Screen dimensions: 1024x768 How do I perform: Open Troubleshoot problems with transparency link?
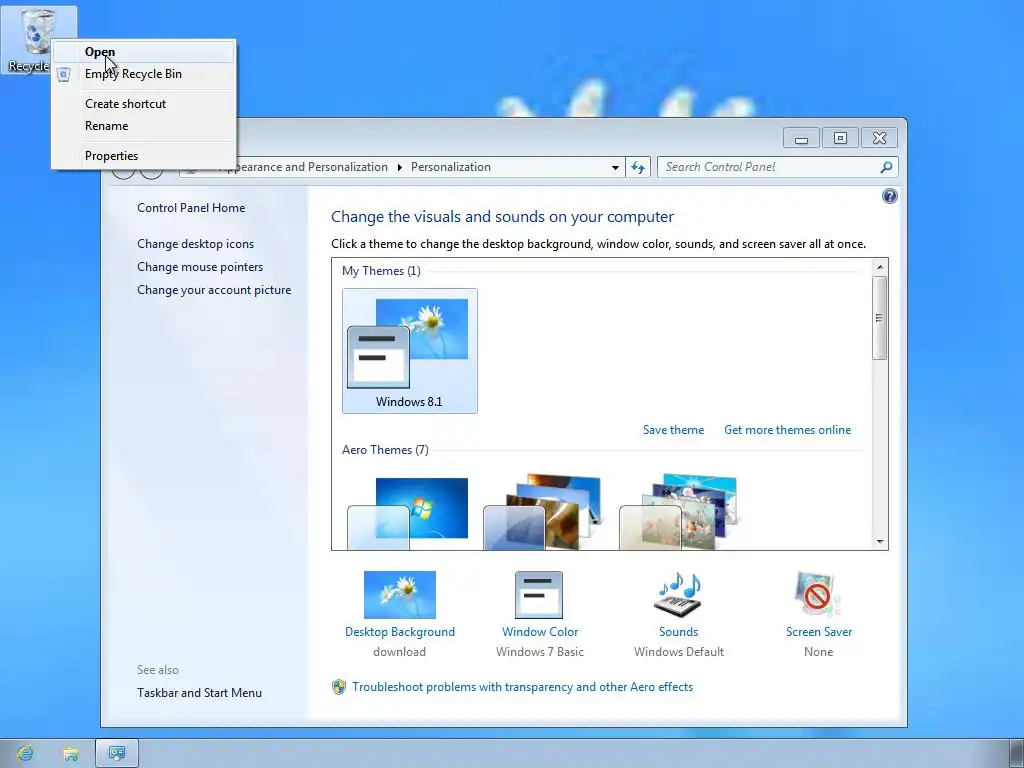[x=522, y=687]
